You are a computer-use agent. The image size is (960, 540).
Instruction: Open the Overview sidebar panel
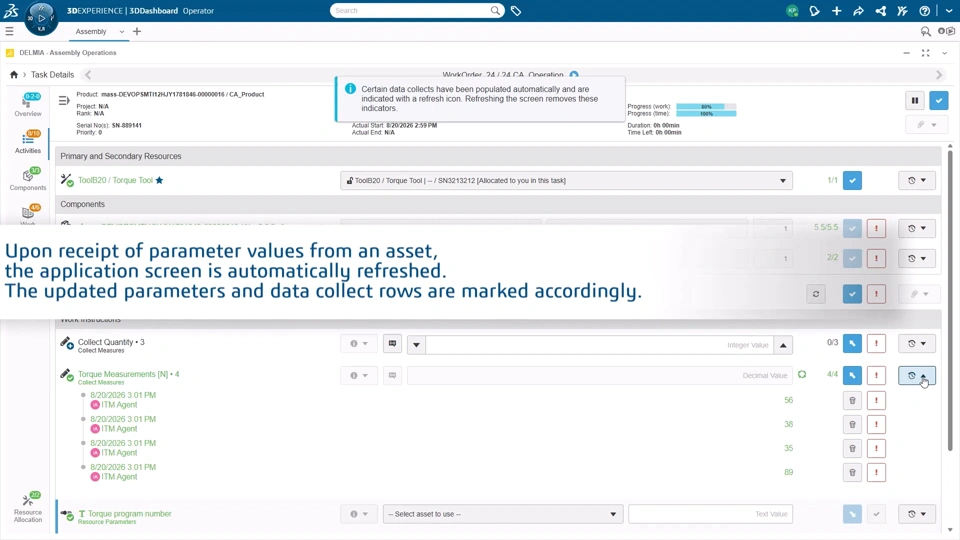(28, 105)
